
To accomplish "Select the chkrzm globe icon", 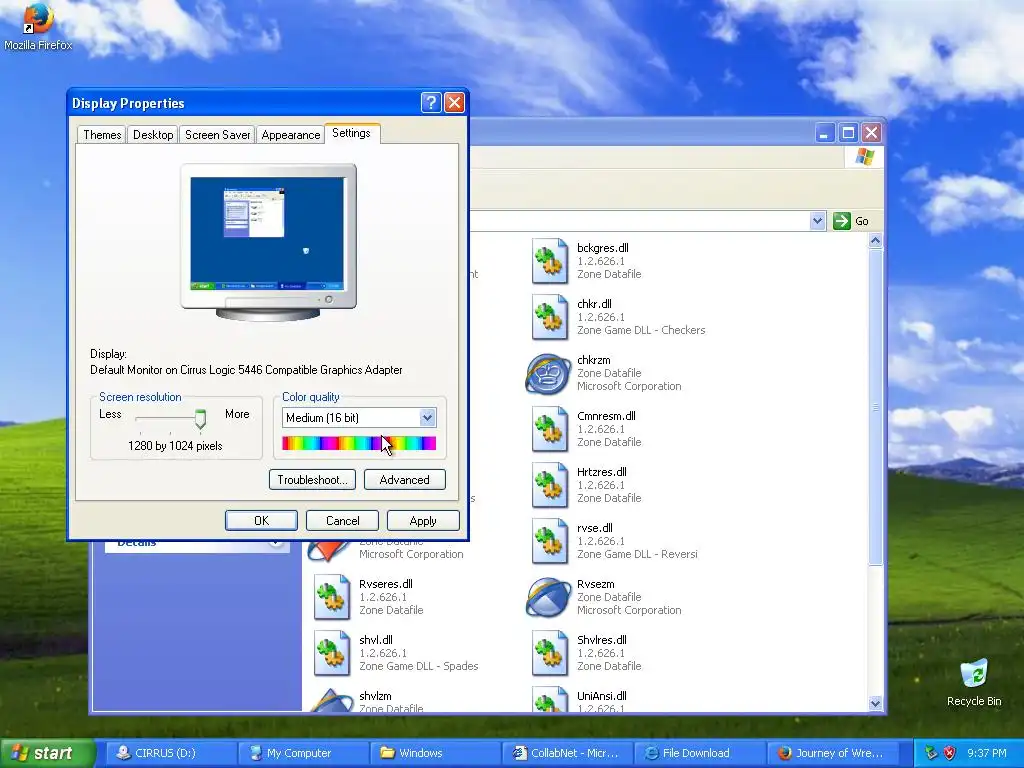I will (x=548, y=374).
